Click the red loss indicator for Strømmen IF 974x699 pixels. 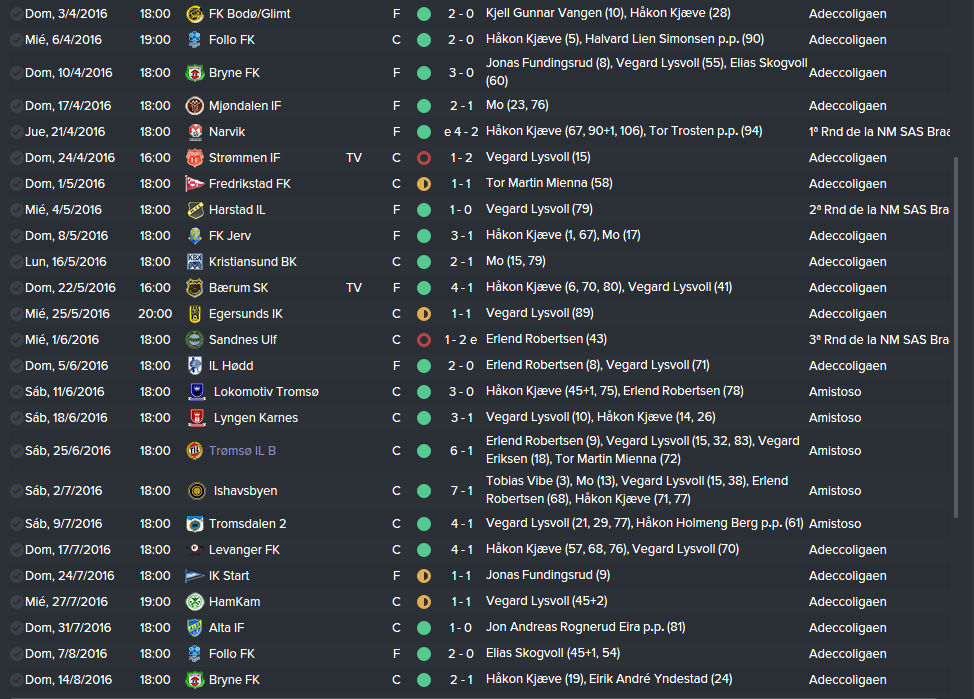click(424, 158)
